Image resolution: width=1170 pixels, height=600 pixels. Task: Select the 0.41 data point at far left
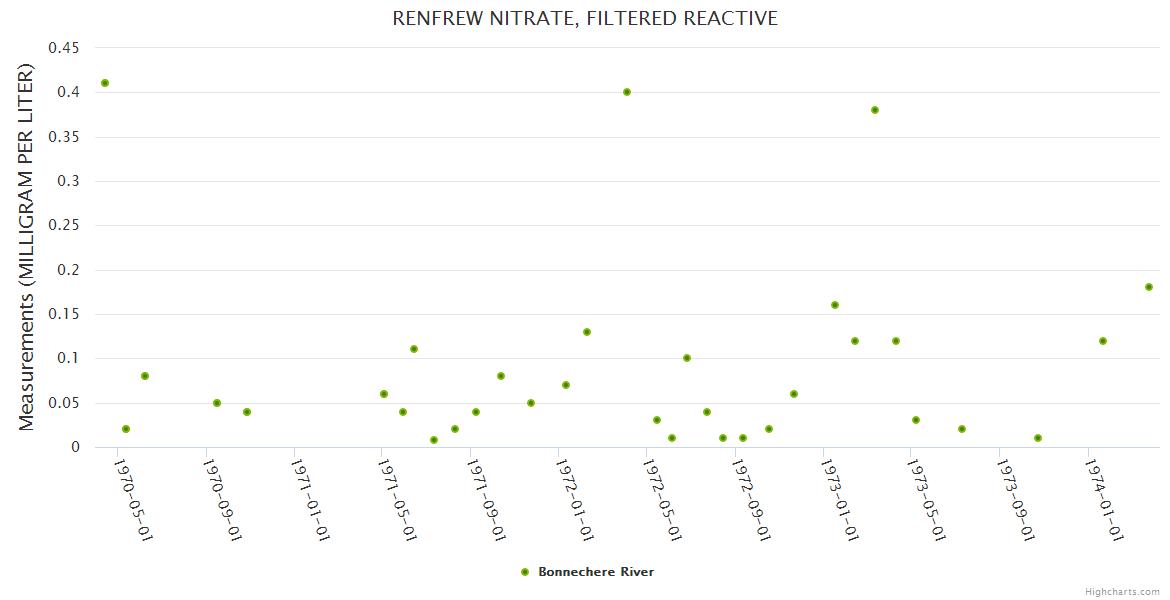[x=105, y=83]
